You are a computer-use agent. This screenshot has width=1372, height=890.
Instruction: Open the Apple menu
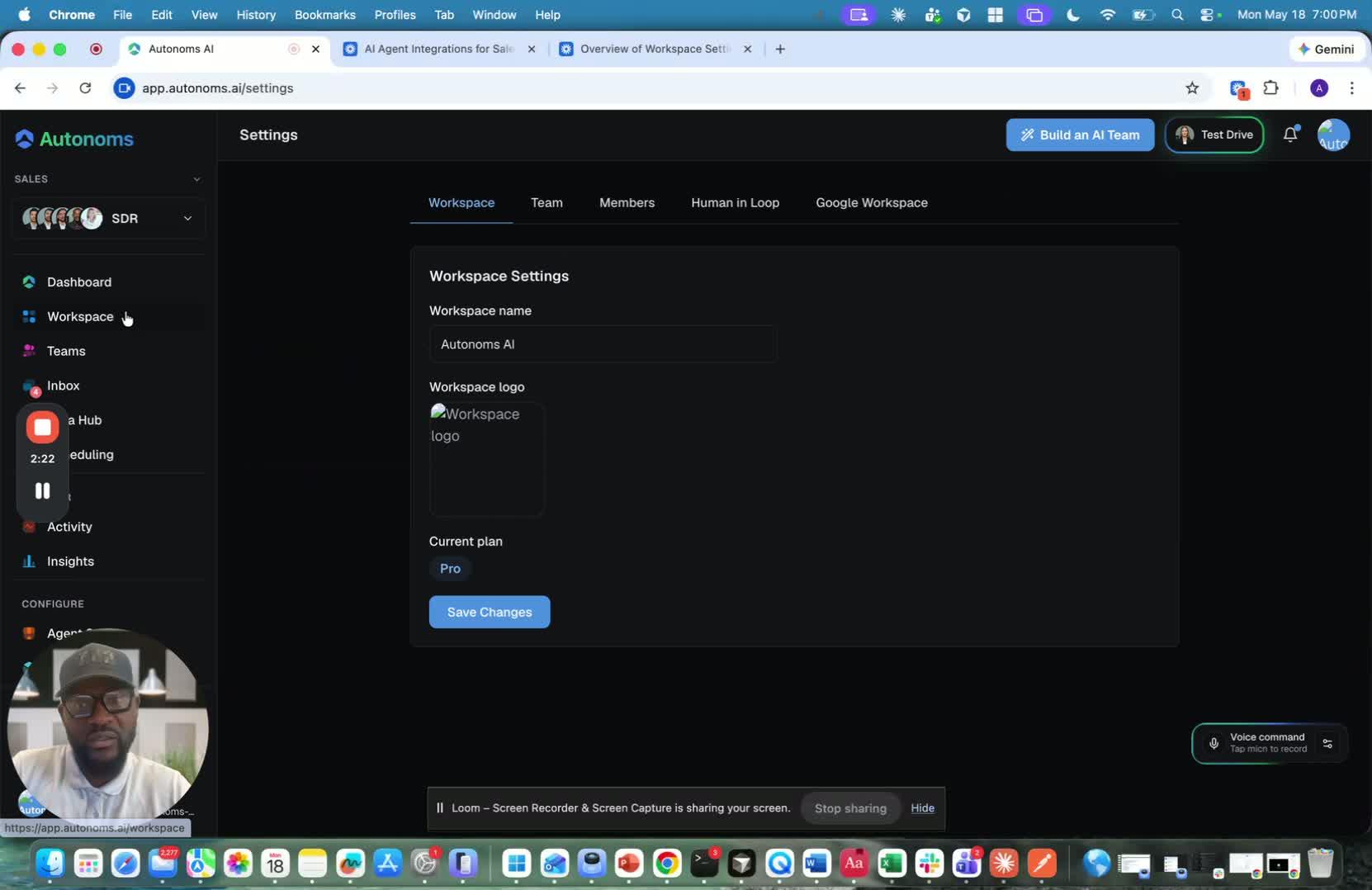click(x=24, y=15)
